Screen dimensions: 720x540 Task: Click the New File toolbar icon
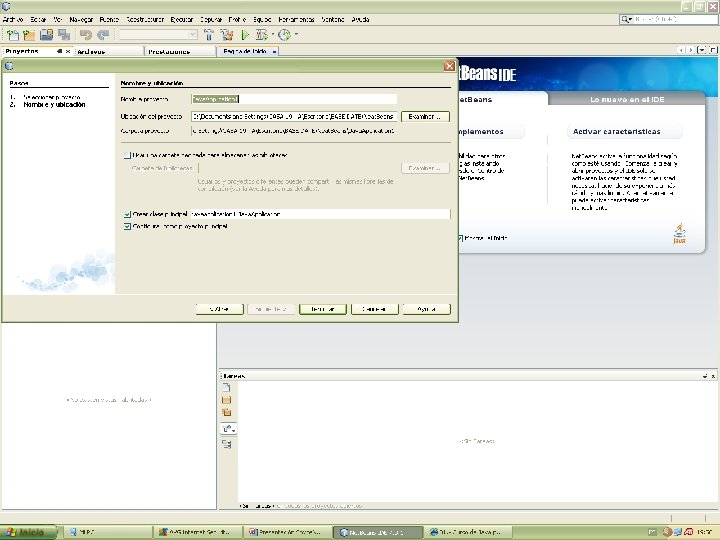tap(13, 35)
